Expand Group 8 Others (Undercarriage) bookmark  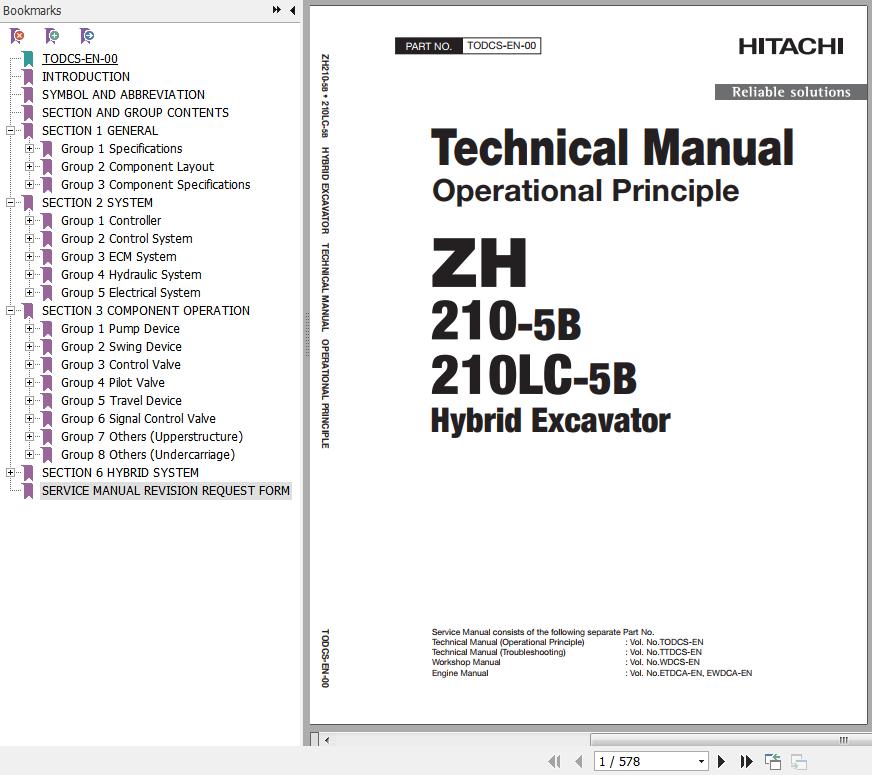(29, 455)
